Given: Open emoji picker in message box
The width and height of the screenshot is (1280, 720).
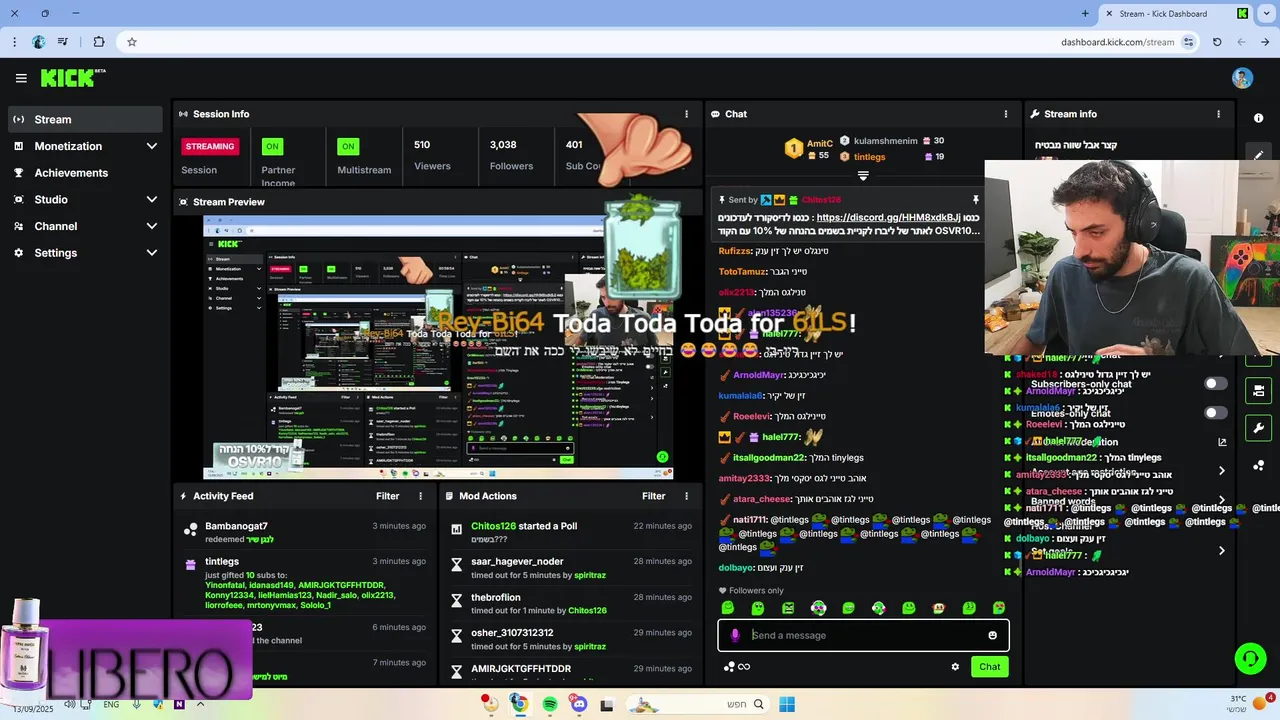Looking at the screenshot, I should [992, 635].
